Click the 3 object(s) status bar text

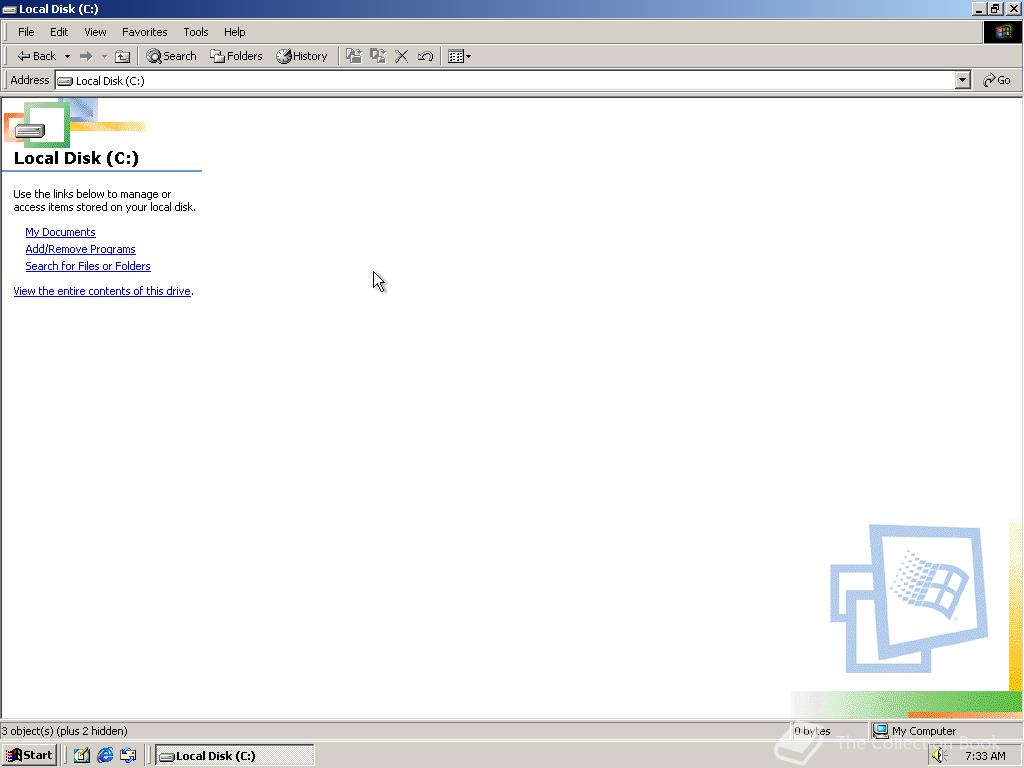[64, 731]
